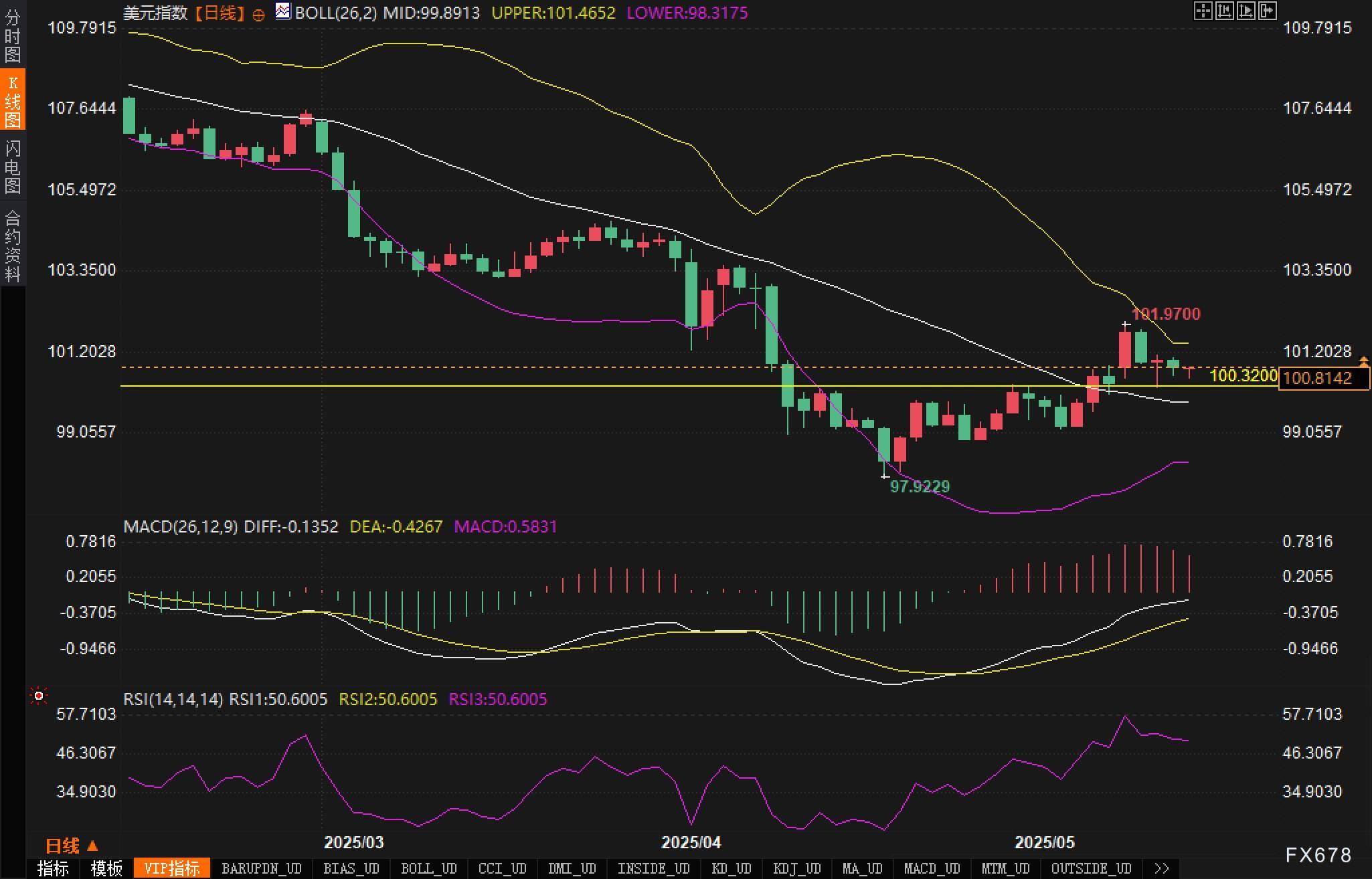
Task: Click the second chart layout icon
Action: coord(1224,11)
